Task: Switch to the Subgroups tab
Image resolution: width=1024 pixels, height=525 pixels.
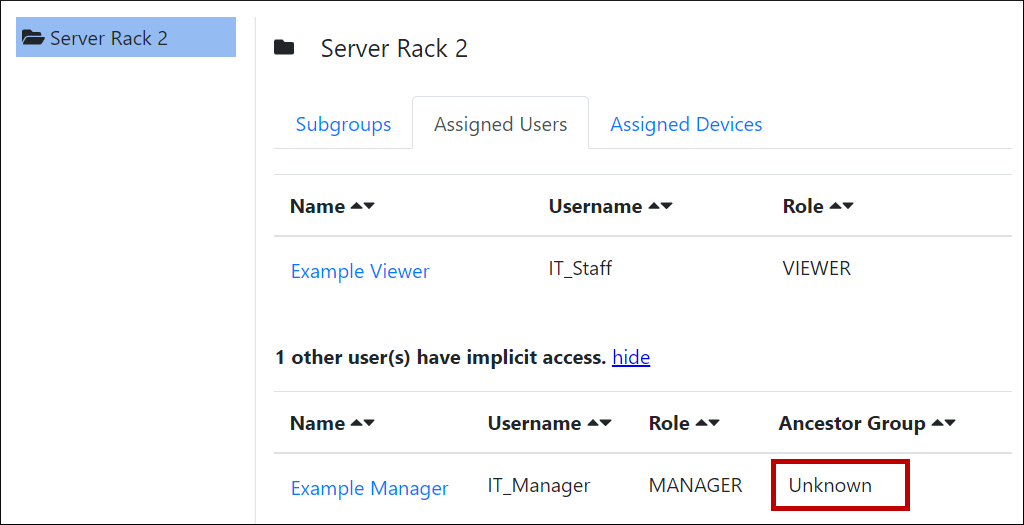Action: (343, 125)
